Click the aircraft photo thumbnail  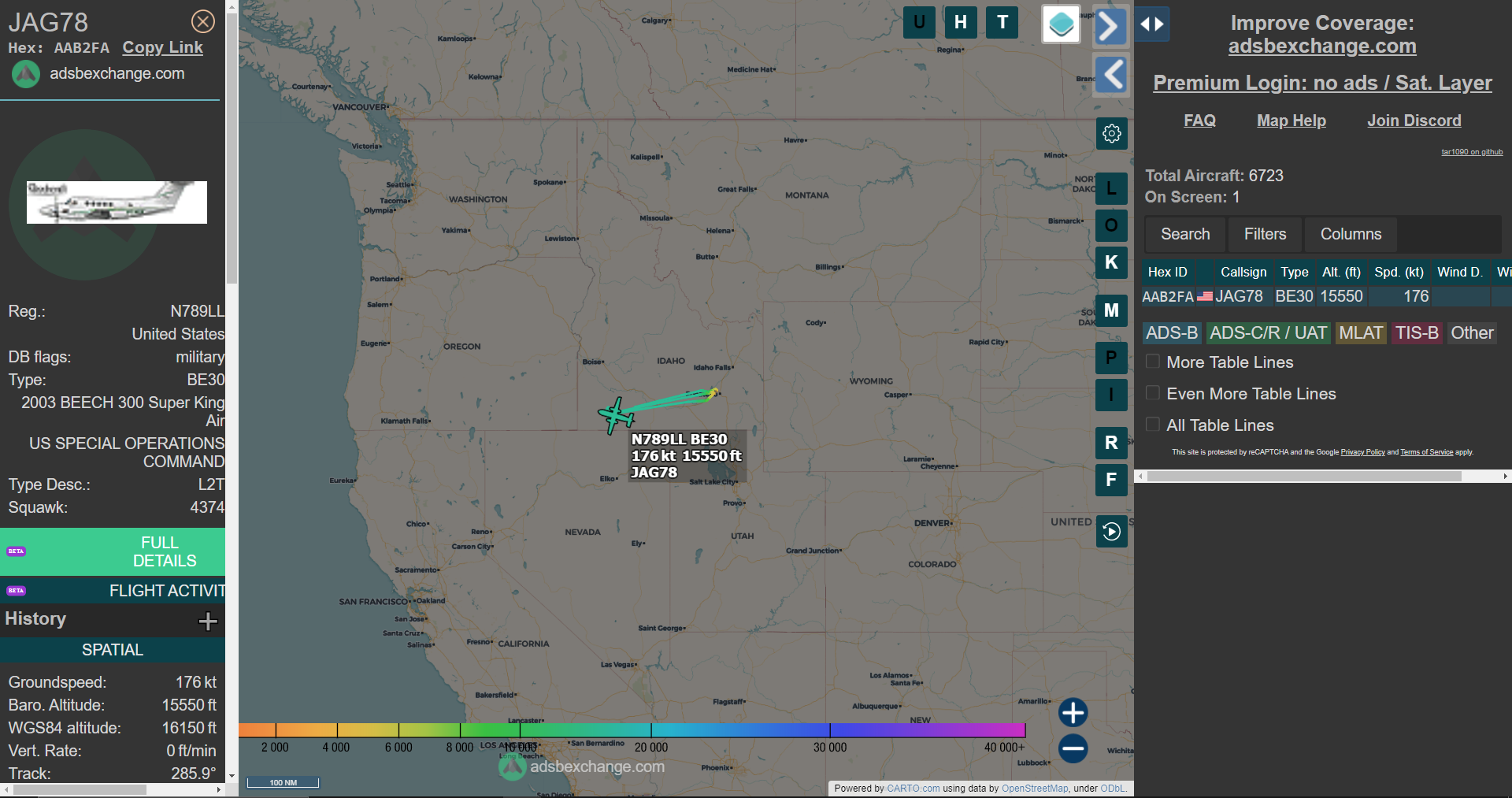[117, 202]
